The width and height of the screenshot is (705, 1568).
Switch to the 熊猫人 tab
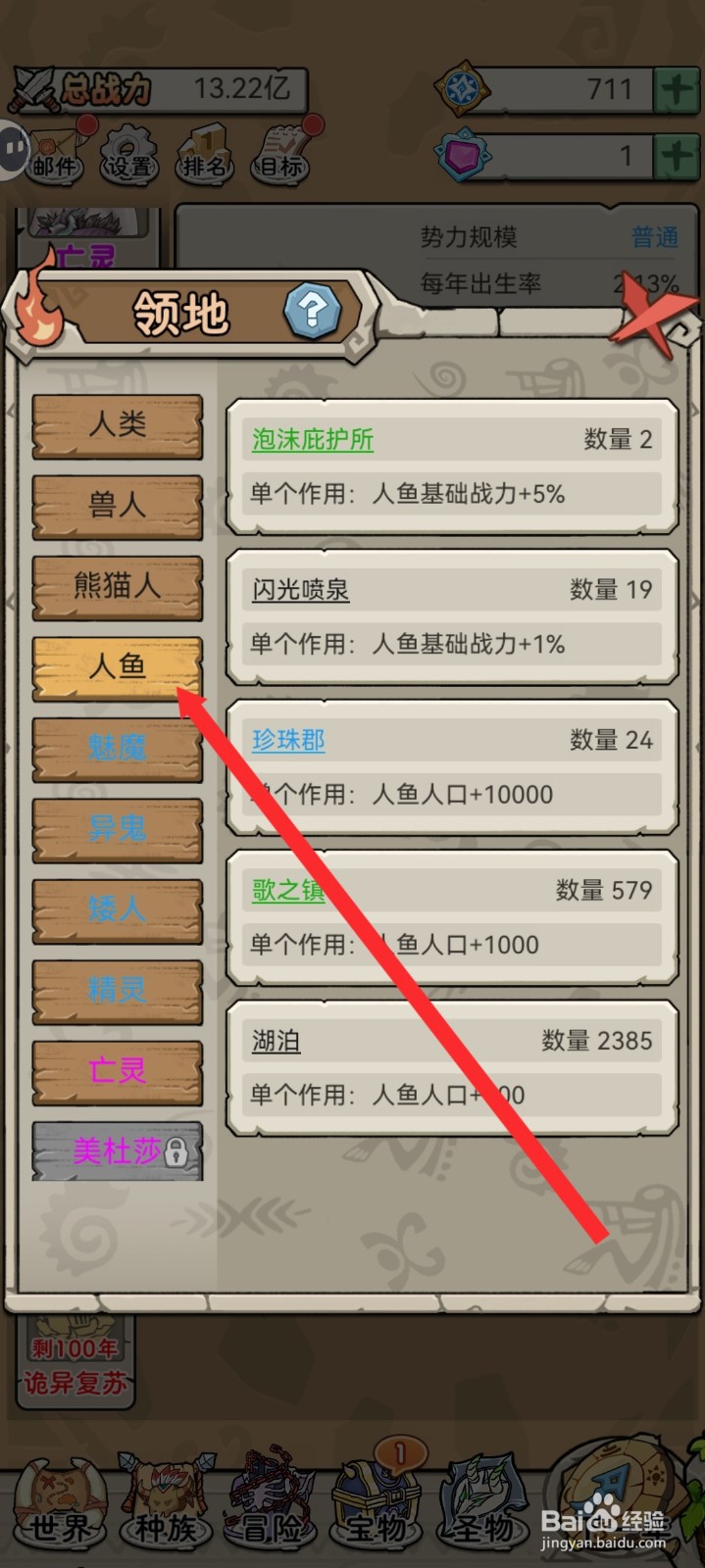[118, 587]
